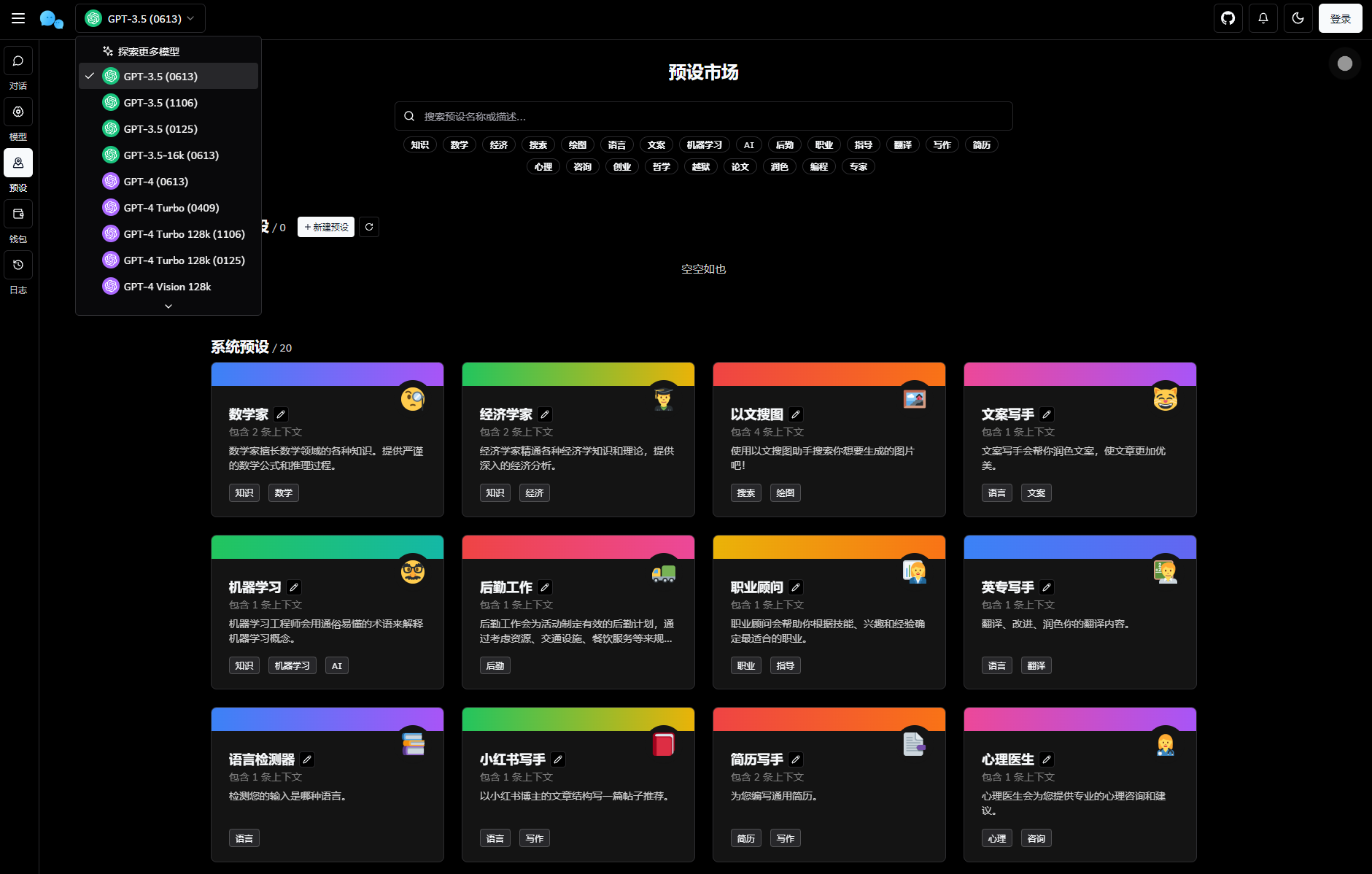Image resolution: width=1372 pixels, height=874 pixels.
Task: Open the 钱包 wallet panel
Action: click(18, 214)
